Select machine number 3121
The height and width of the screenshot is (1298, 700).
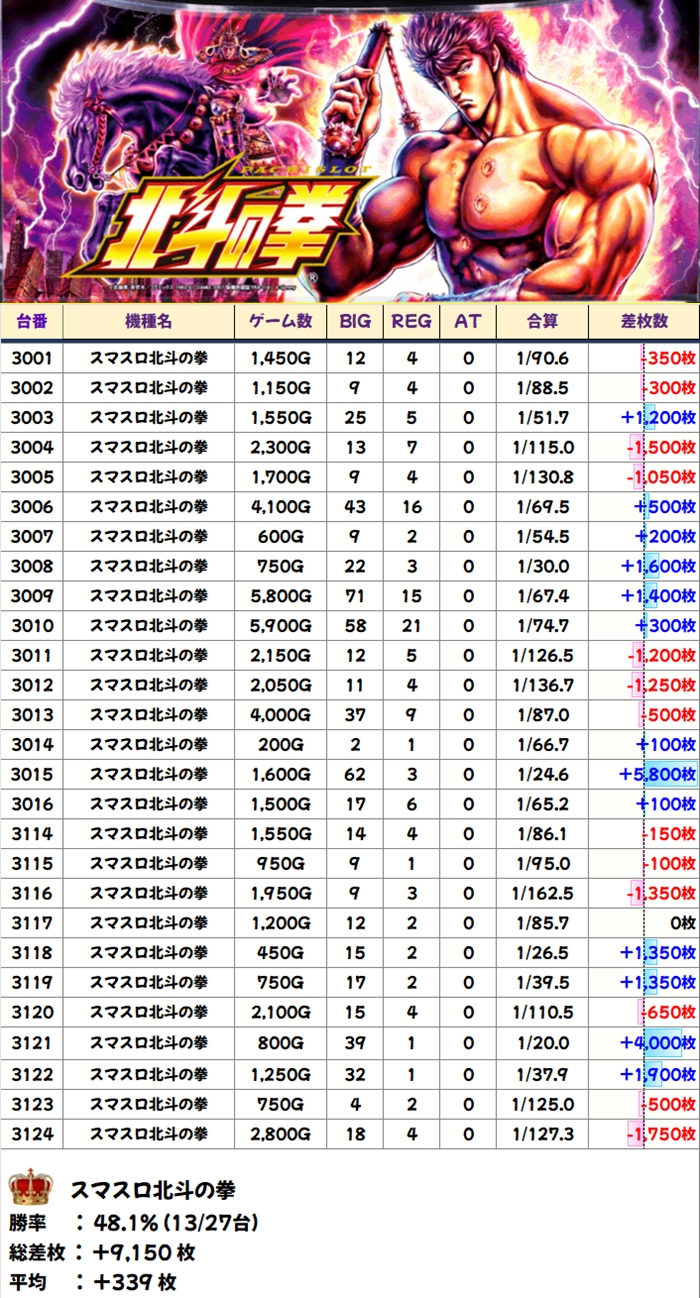coord(32,1044)
